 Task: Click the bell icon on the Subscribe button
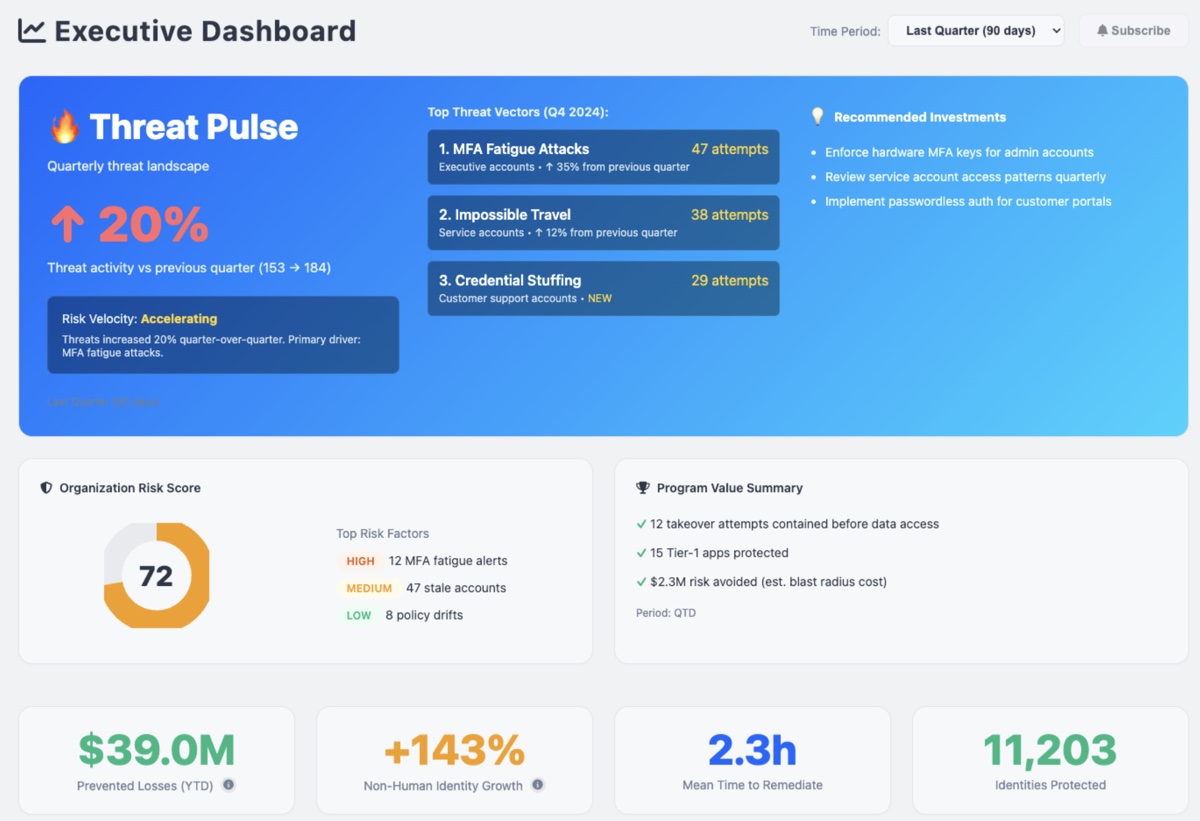(x=1102, y=30)
